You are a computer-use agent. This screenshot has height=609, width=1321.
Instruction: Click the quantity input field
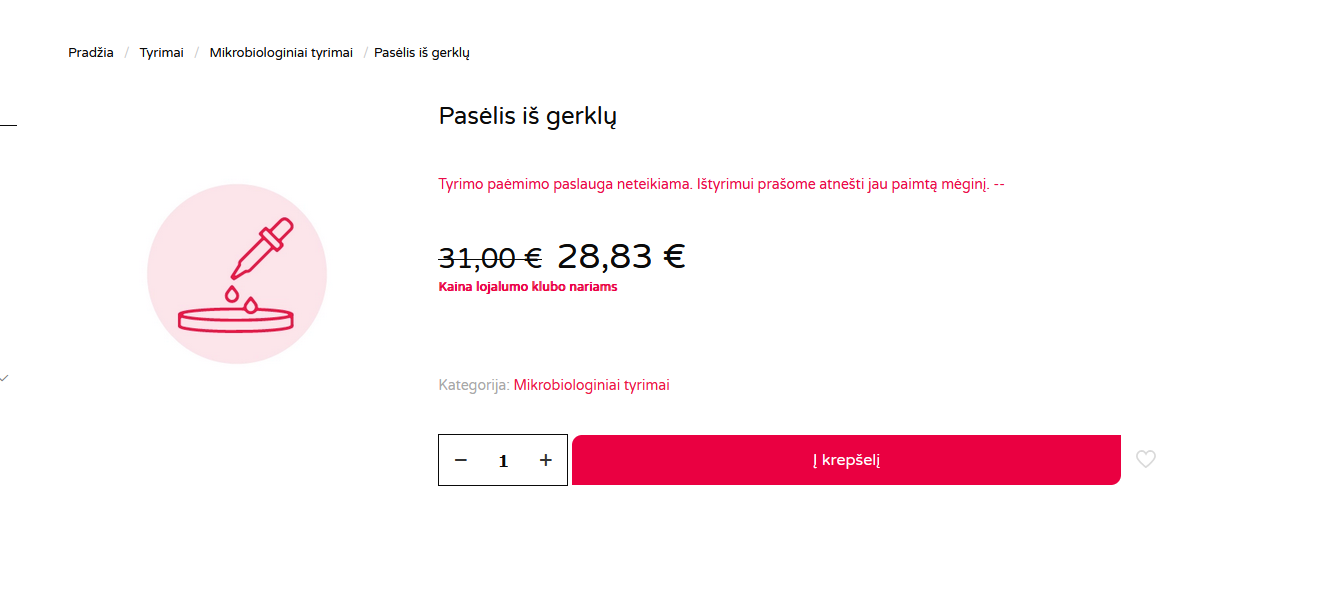504,461
